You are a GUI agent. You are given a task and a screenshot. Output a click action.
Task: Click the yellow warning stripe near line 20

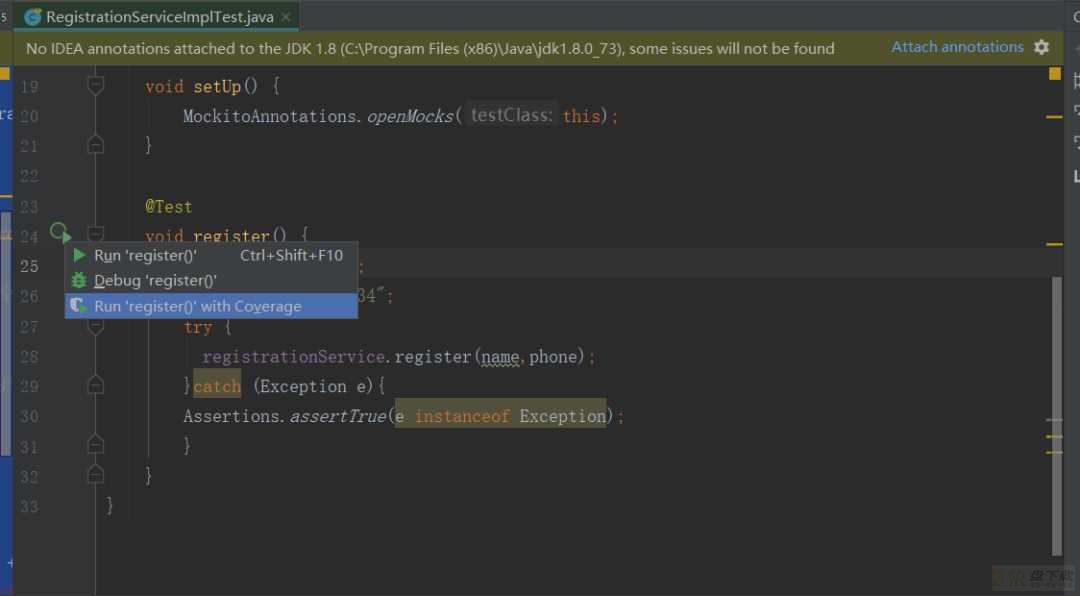click(x=1054, y=117)
